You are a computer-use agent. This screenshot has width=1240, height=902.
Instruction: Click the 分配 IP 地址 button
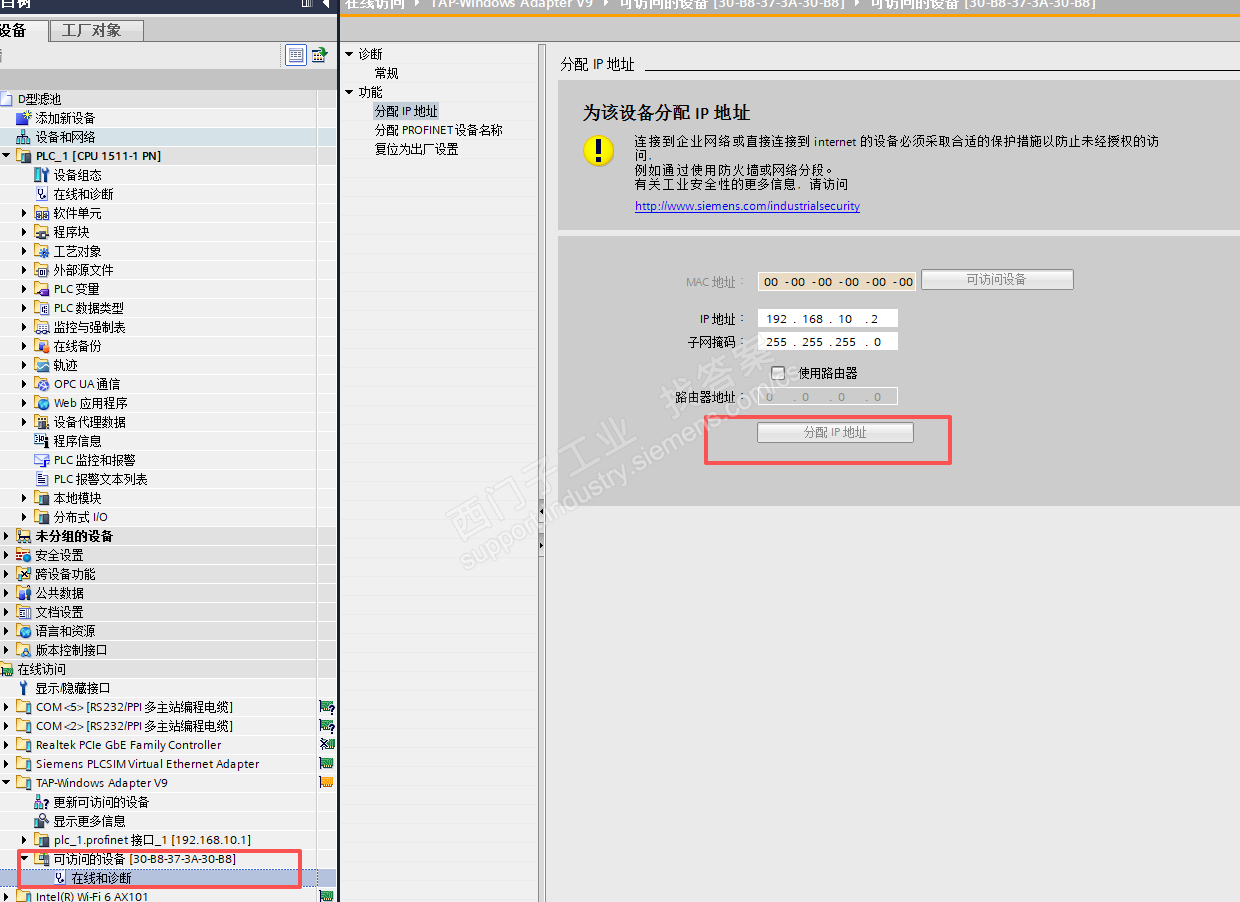point(835,433)
